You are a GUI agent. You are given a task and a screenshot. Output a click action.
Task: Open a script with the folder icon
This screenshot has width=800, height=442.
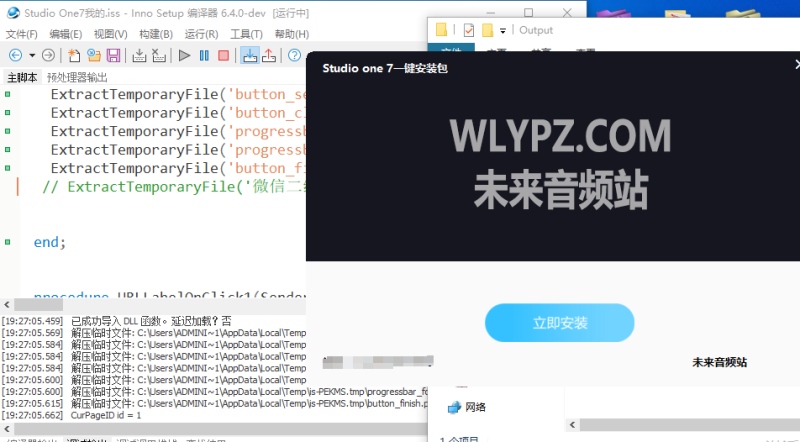click(93, 55)
